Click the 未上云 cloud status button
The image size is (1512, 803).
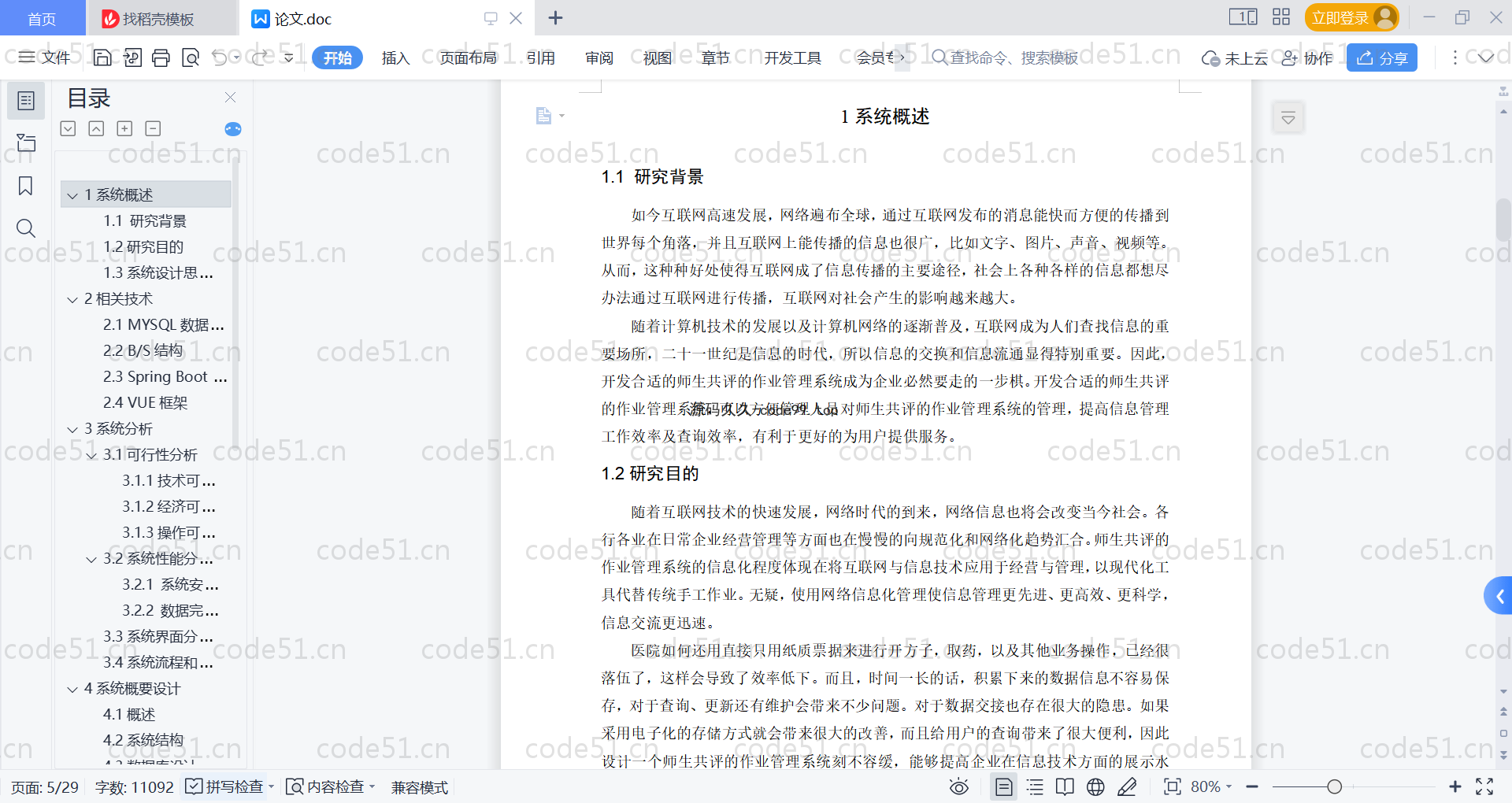click(1234, 57)
